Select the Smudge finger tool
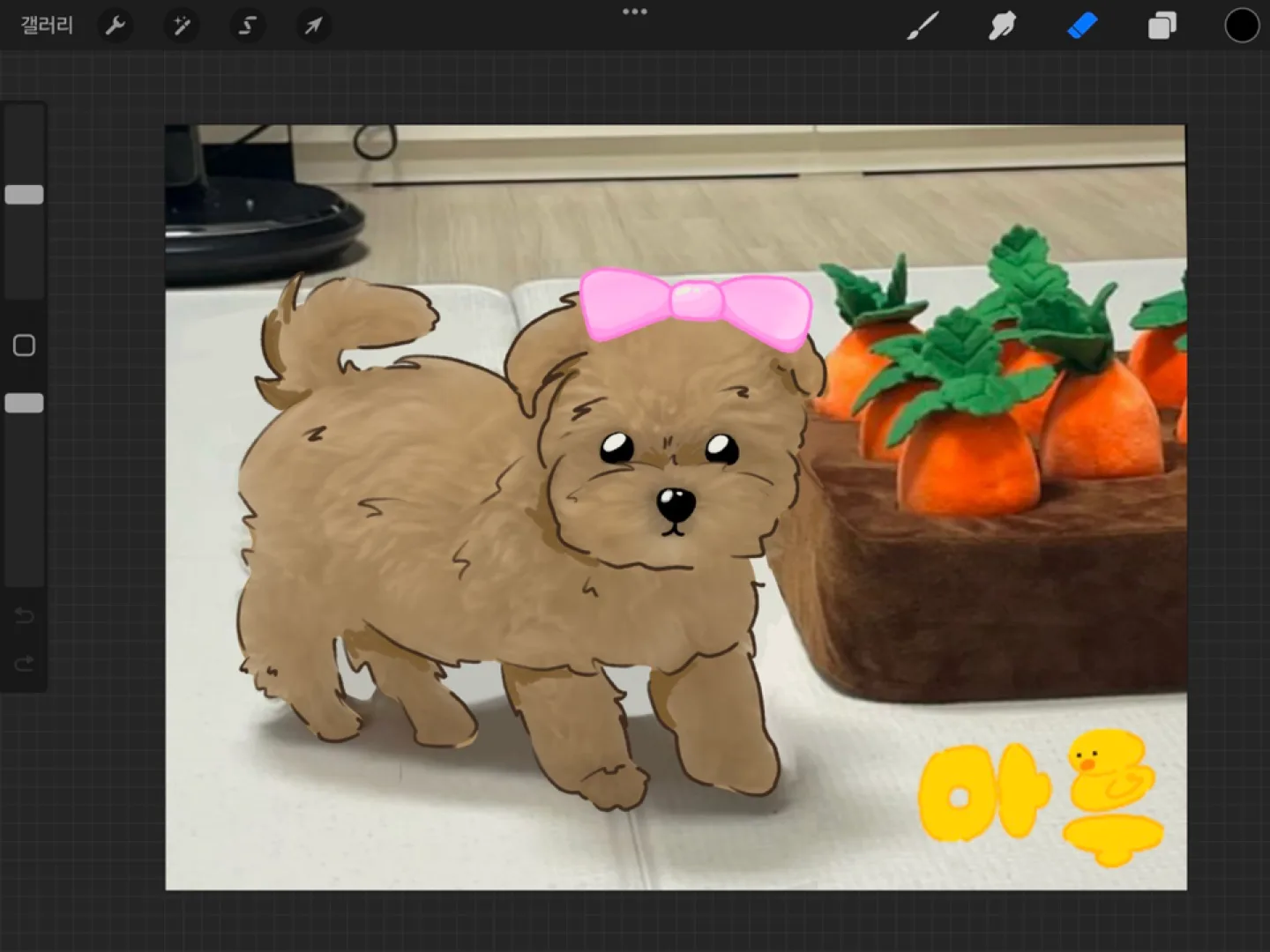 1002,26
